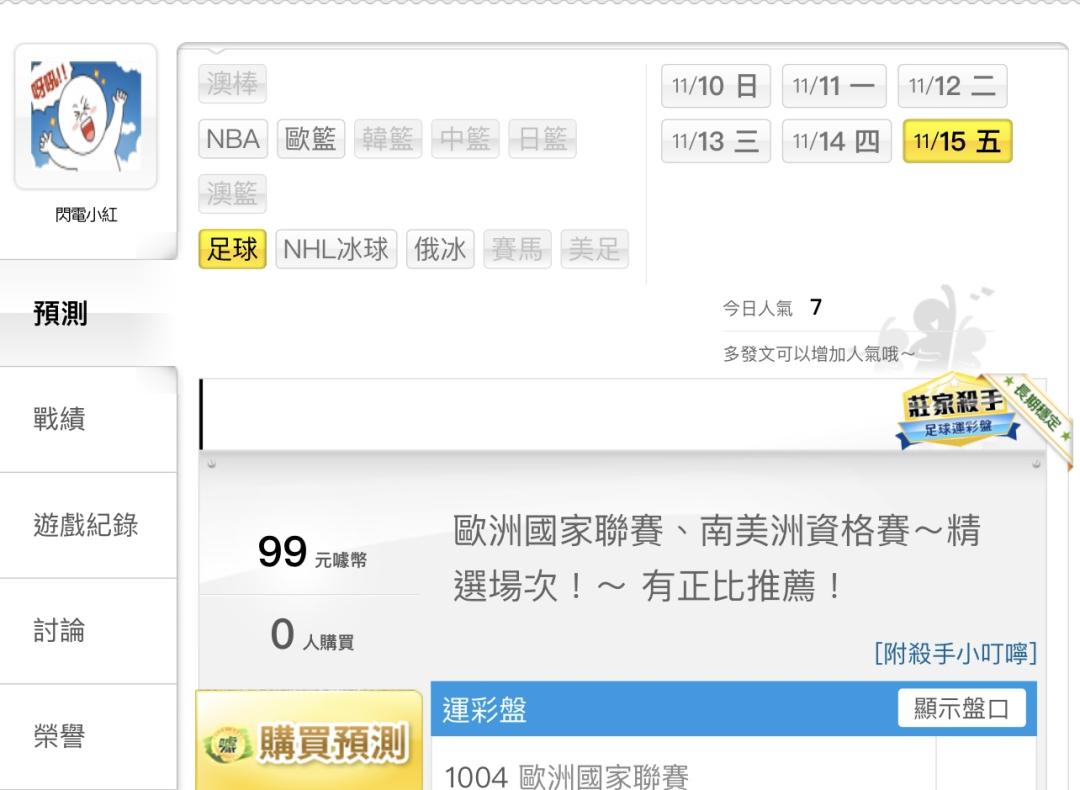Pick the date 11/10 日
The width and height of the screenshot is (1080, 790).
click(715, 86)
